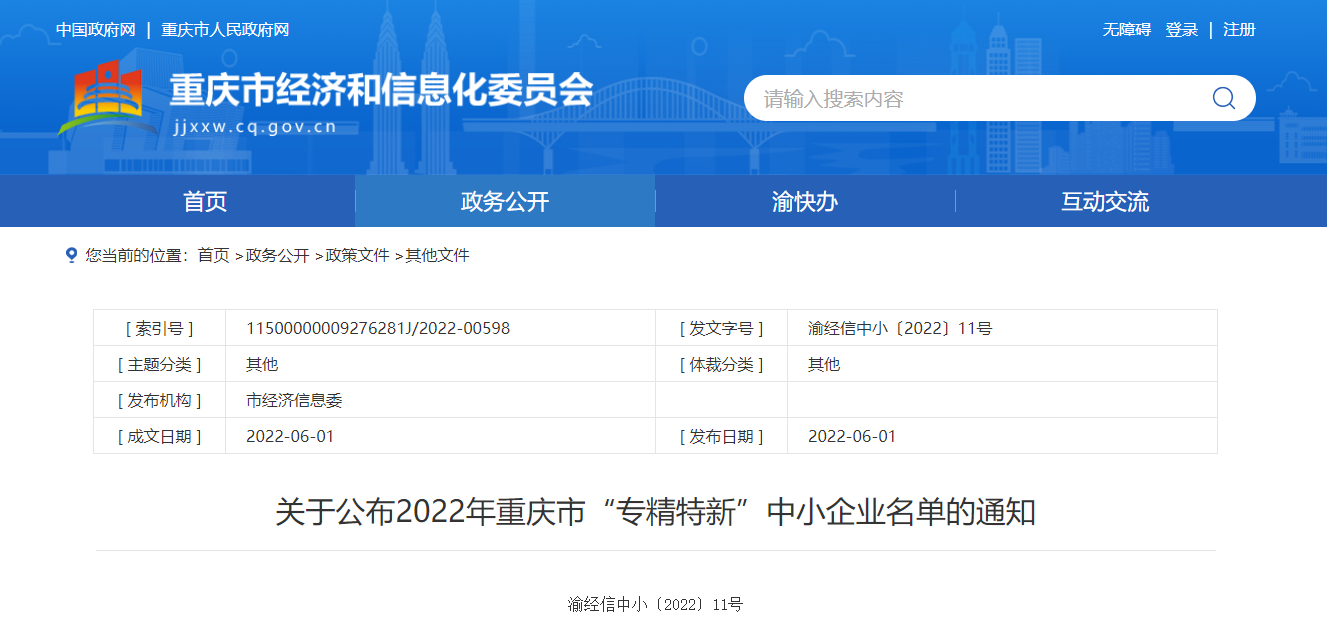1327x640 pixels.
Task: Click the 登录 login link
Action: pos(1181,30)
